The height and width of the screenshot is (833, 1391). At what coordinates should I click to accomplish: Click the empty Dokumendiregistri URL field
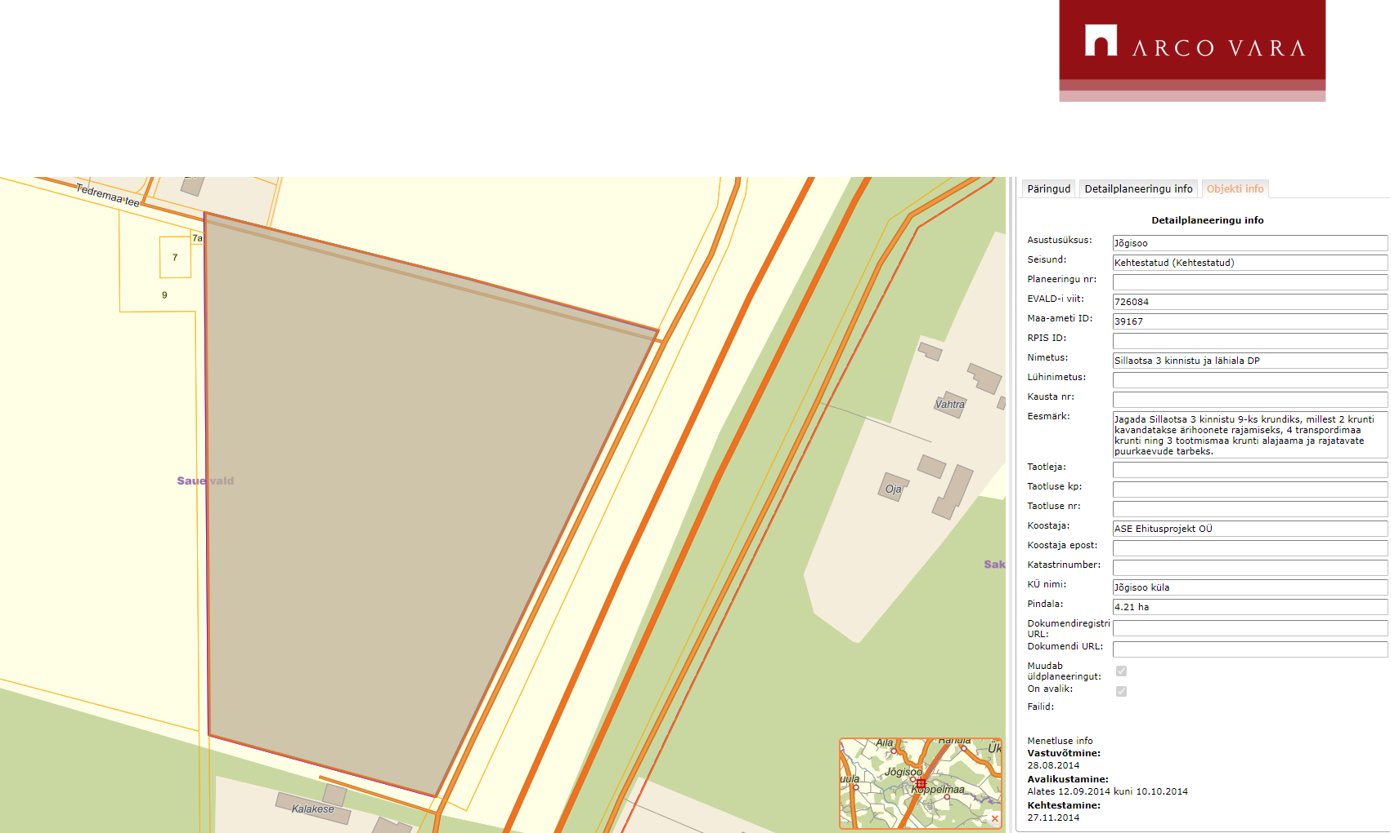pyautogui.click(x=1250, y=628)
